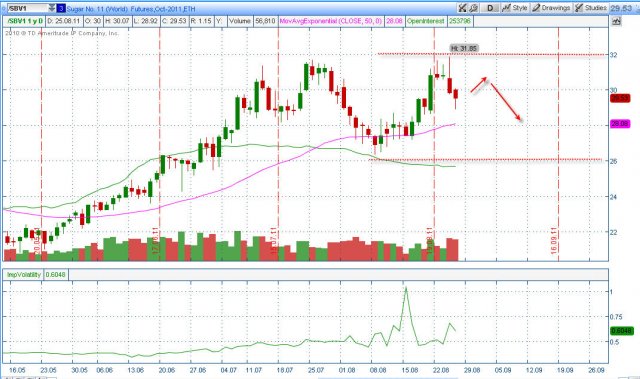Viewport: 640px width, 379px height.
Task: Click the 253796 open interest value
Action: 460,21
